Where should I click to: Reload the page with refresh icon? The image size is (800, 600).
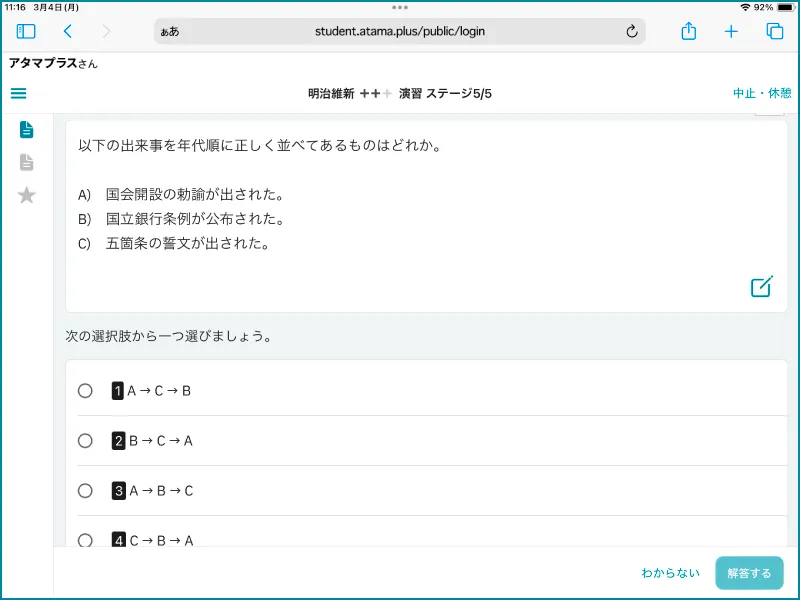(632, 31)
